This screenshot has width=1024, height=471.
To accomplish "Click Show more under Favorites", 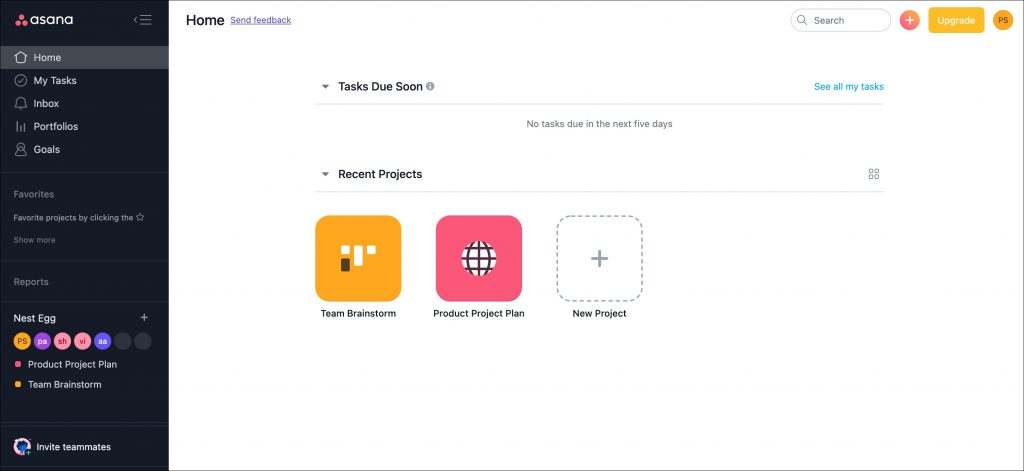I will point(35,240).
